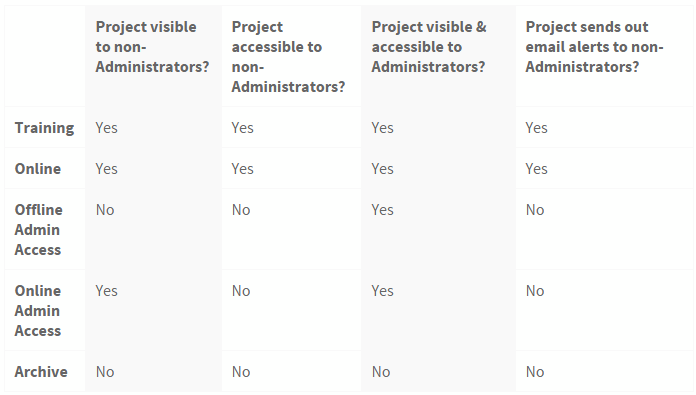Click the Offline Admin Access row label

pos(39,229)
